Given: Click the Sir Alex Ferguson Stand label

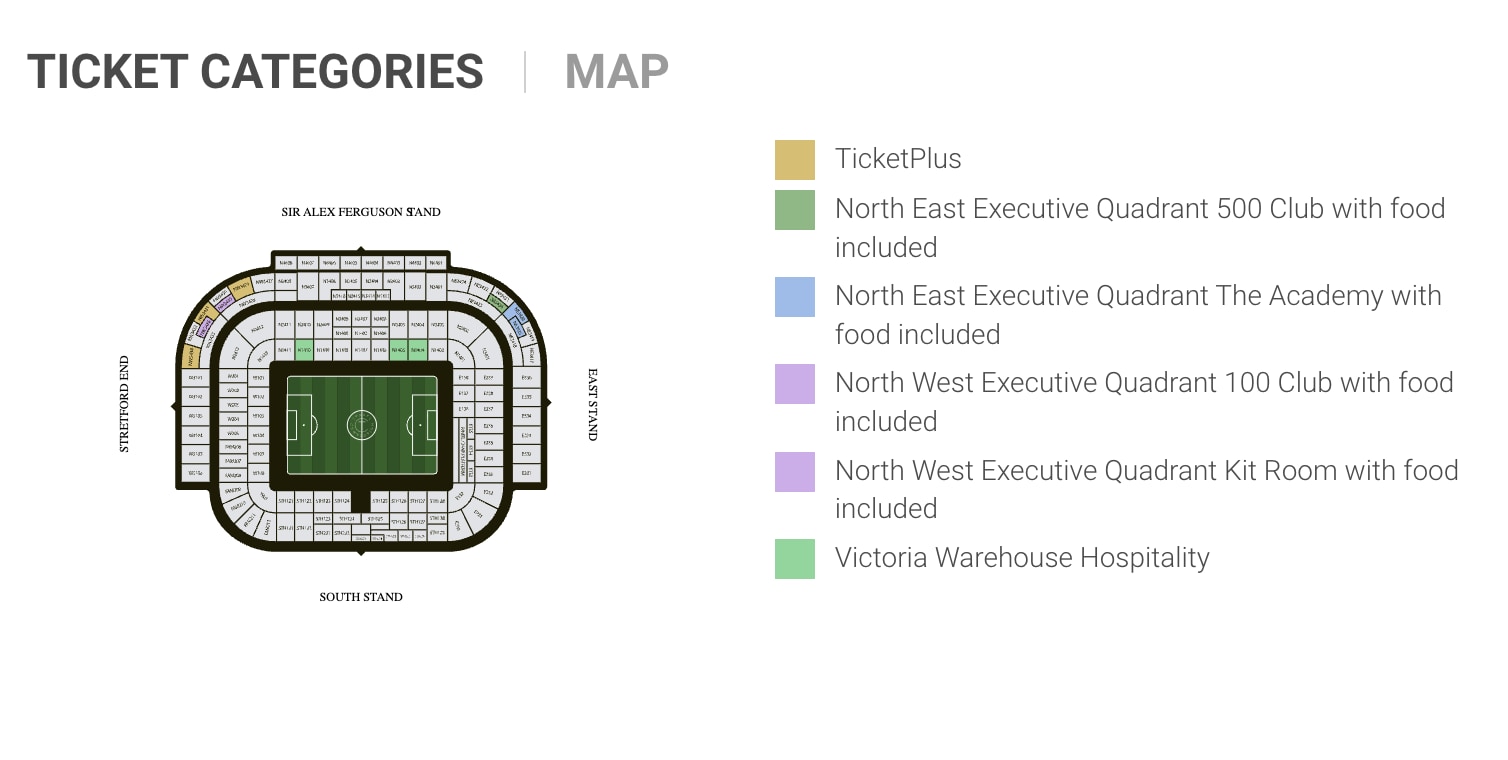Looking at the screenshot, I should click(361, 212).
